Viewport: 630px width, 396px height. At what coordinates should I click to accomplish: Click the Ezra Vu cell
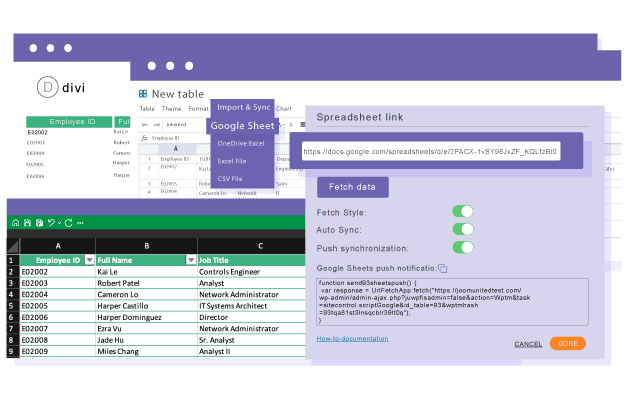(x=147, y=329)
